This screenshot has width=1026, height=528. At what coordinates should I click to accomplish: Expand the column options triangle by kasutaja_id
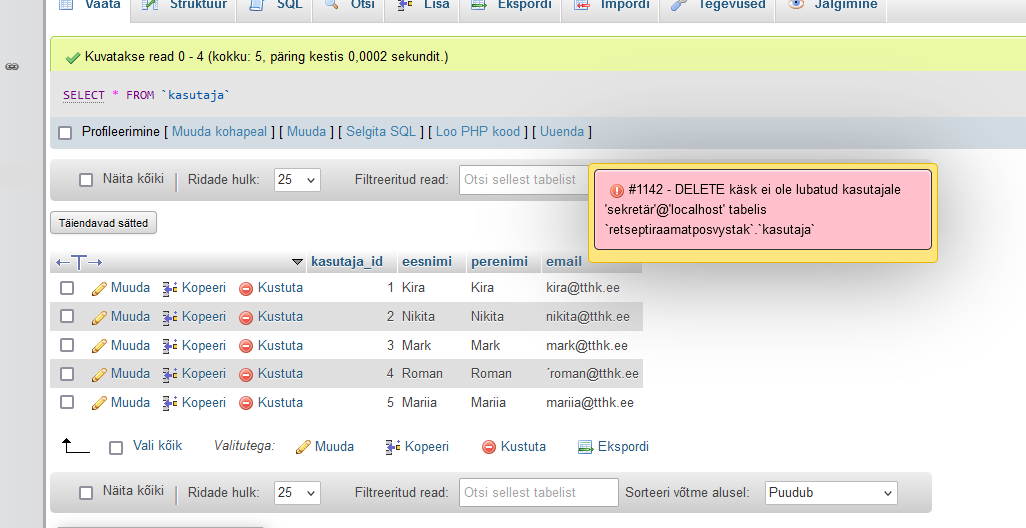[x=297, y=262]
